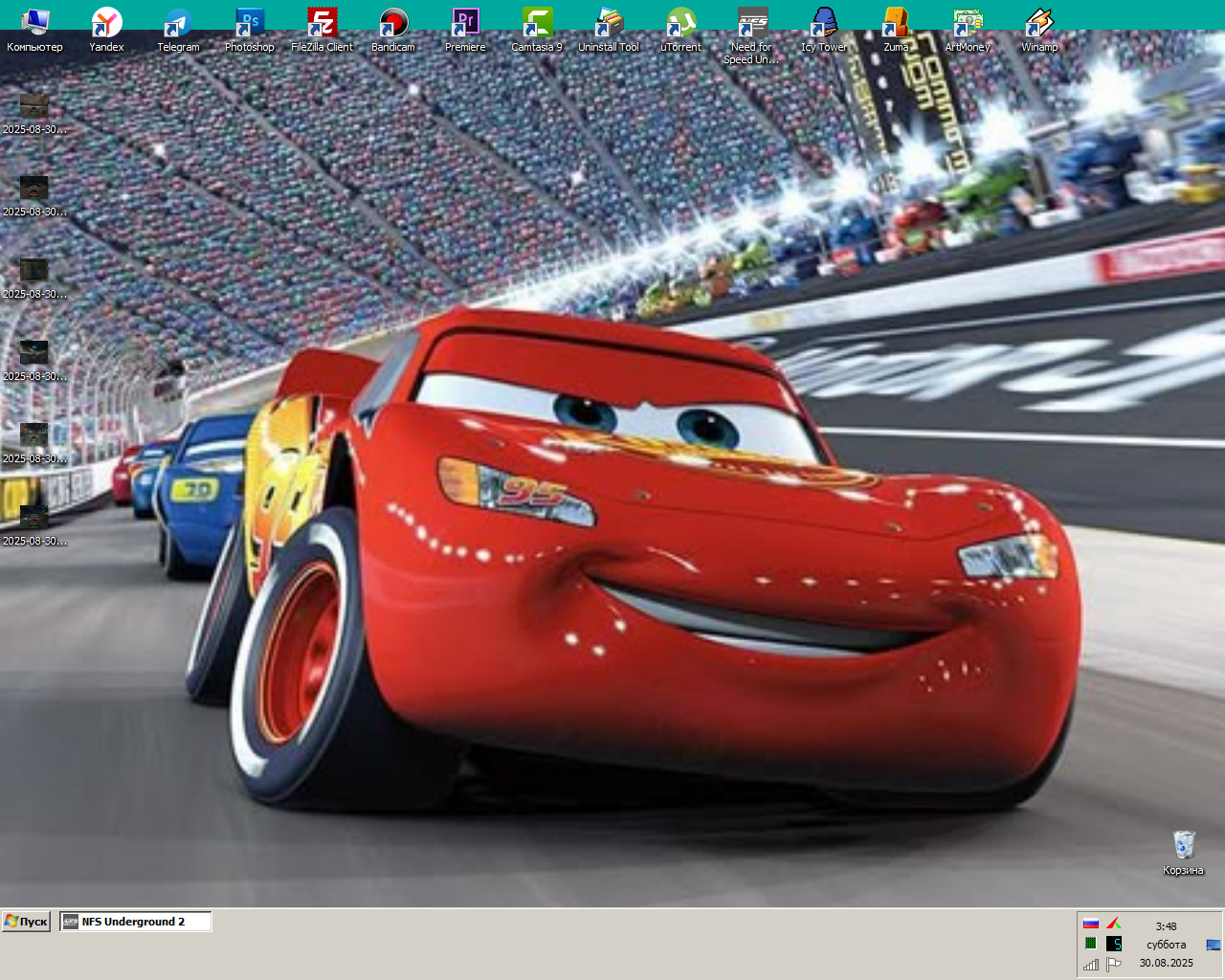
Task: Open the network signal bars tray icon
Action: pos(1090,965)
